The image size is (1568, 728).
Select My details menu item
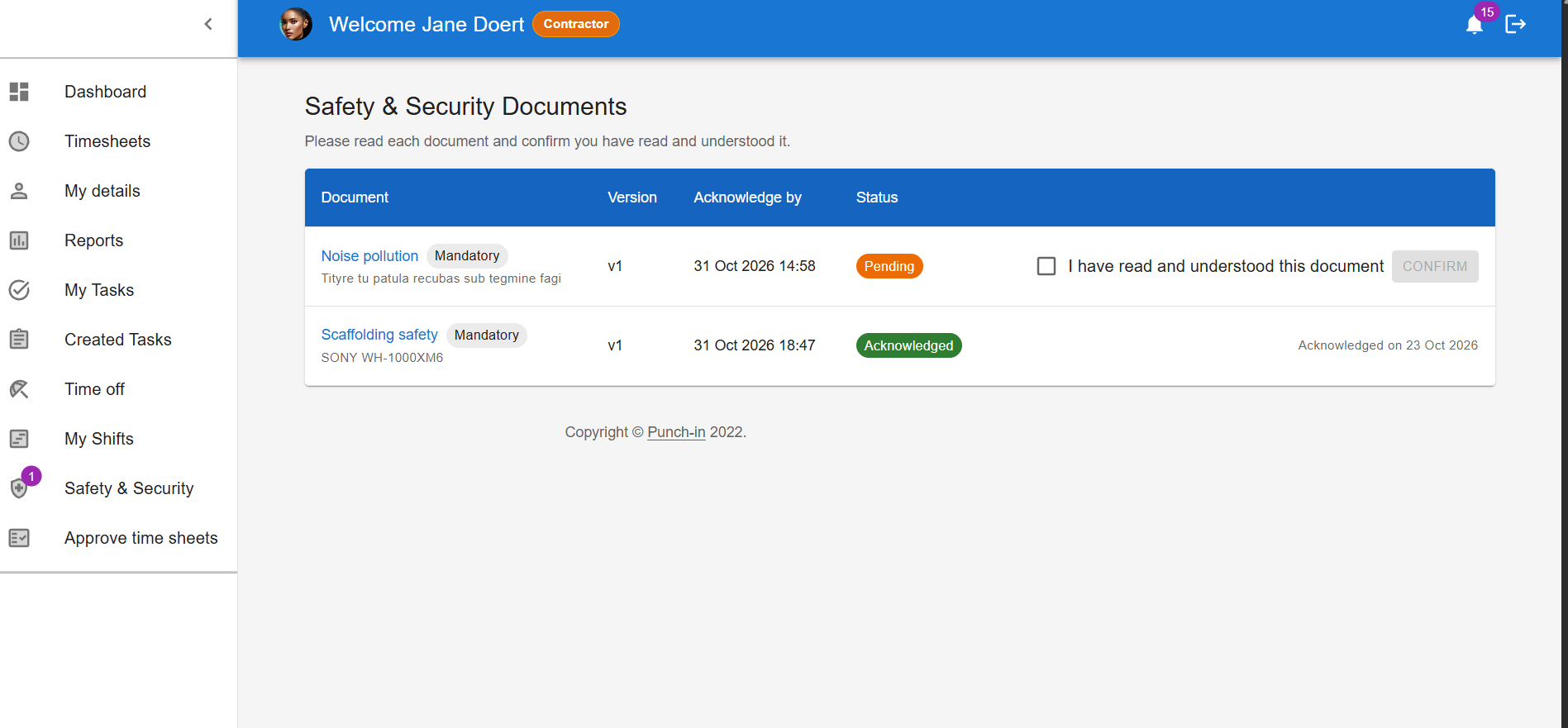pos(118,191)
